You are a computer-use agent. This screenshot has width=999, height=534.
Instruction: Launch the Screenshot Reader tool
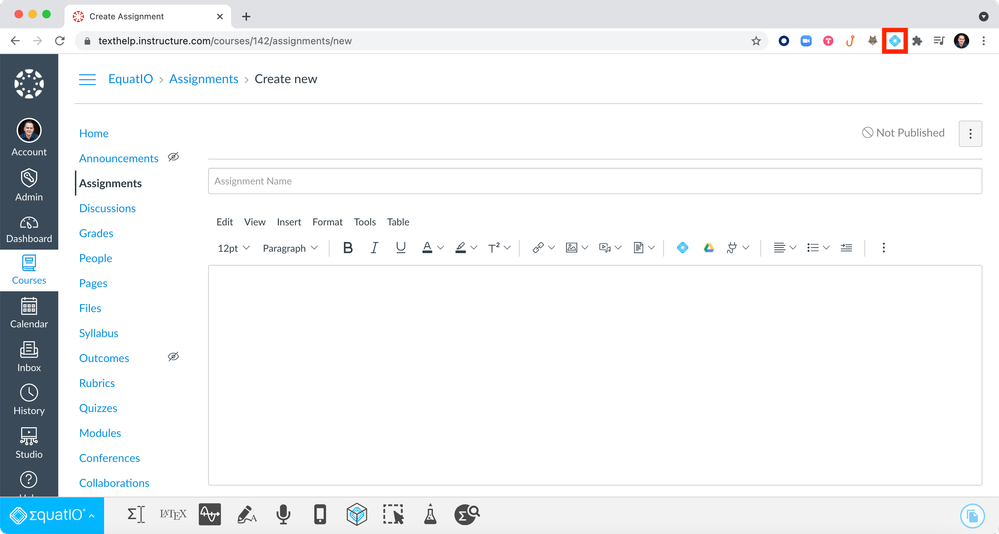tap(393, 515)
